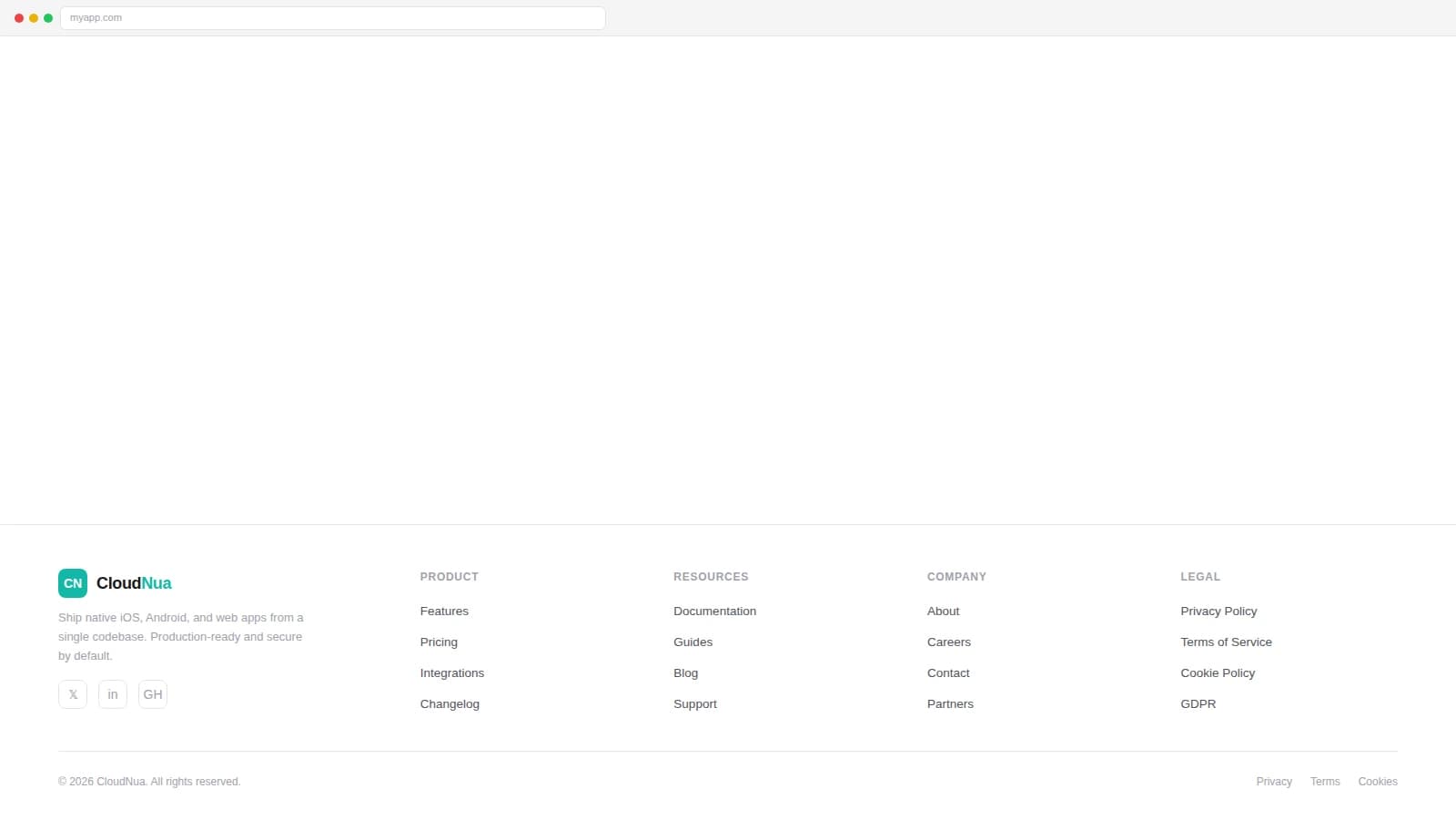
Task: Click the RESOURCES column heading
Action: pos(711,577)
